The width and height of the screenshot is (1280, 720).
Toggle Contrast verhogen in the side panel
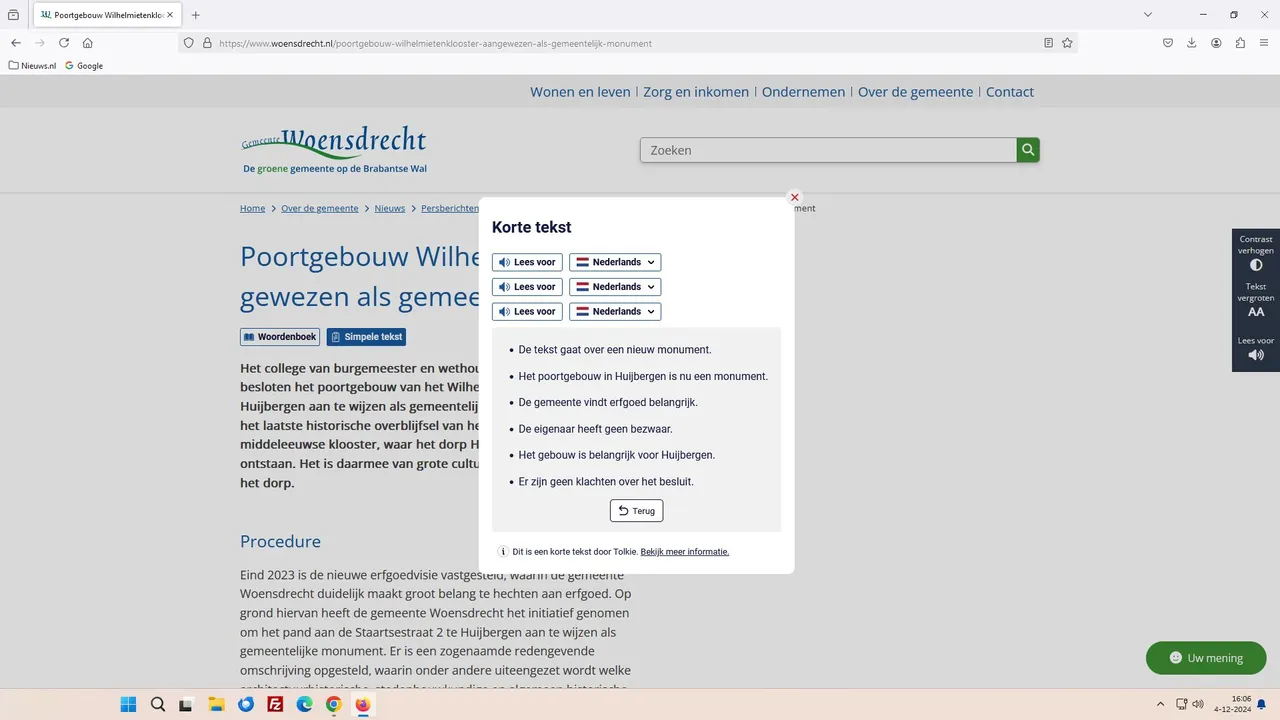click(1256, 254)
